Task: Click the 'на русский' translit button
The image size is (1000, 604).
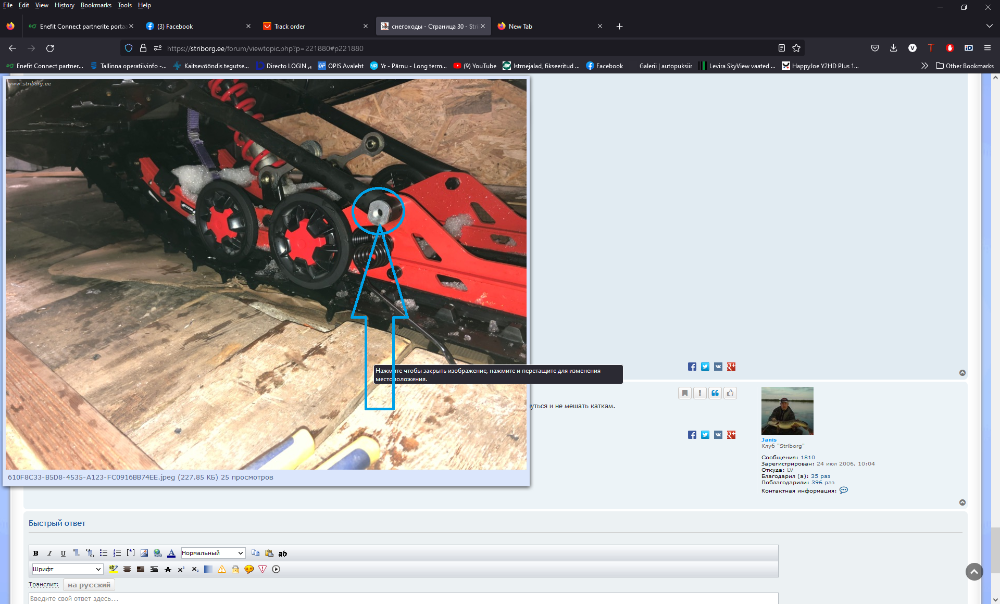Action: 90,584
